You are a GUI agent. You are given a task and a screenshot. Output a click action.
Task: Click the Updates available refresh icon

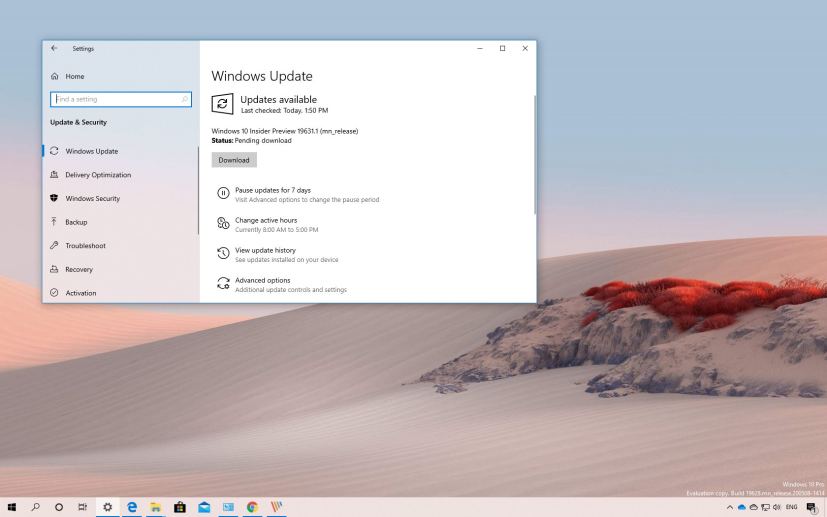pyautogui.click(x=222, y=104)
